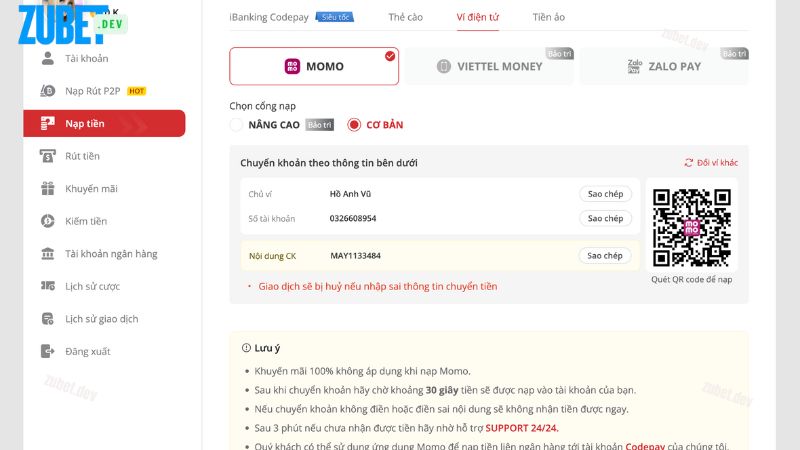Choose the MOMO wallet card
This screenshot has width=800, height=450.
[314, 66]
